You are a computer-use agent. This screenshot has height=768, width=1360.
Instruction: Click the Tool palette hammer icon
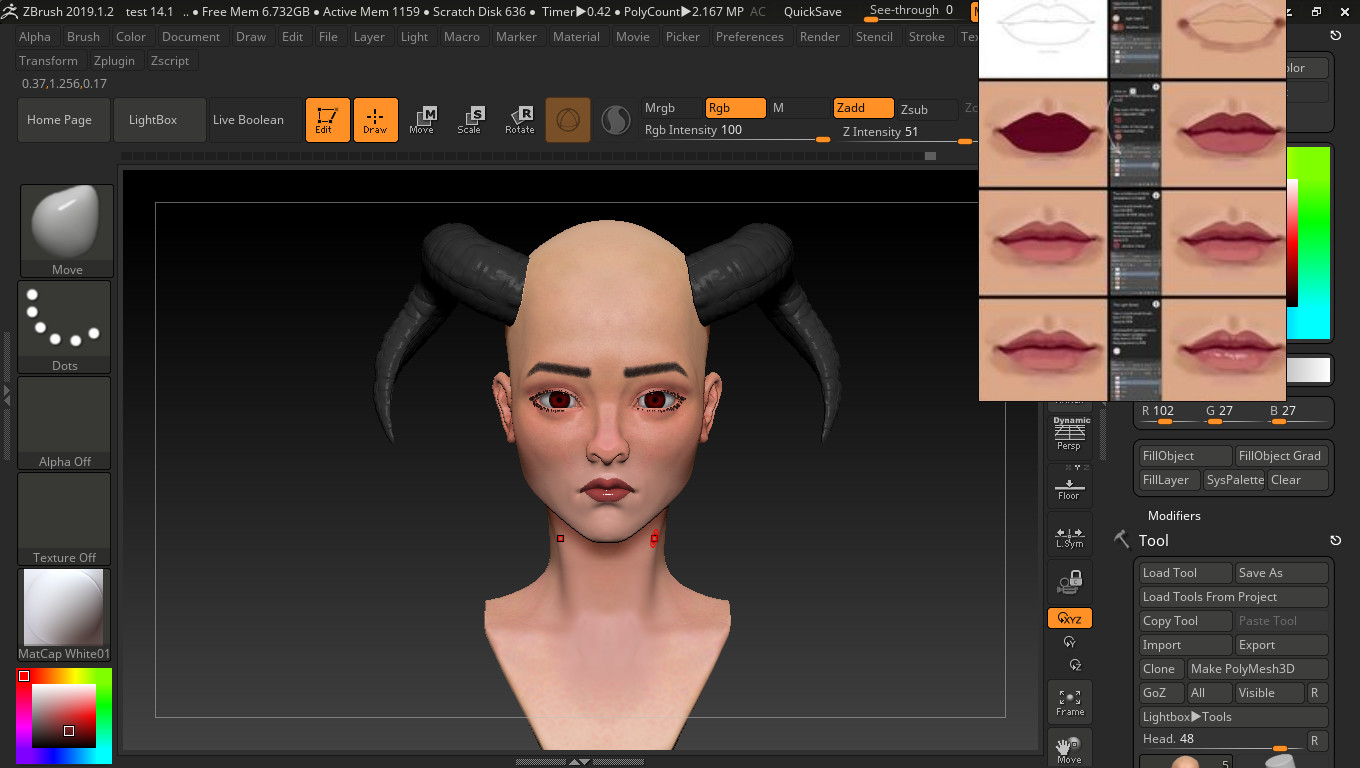point(1121,540)
